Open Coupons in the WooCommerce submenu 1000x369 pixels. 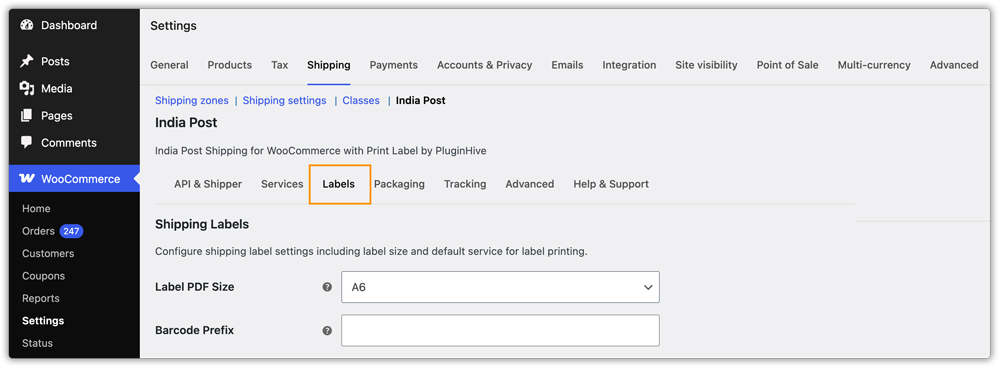point(43,276)
